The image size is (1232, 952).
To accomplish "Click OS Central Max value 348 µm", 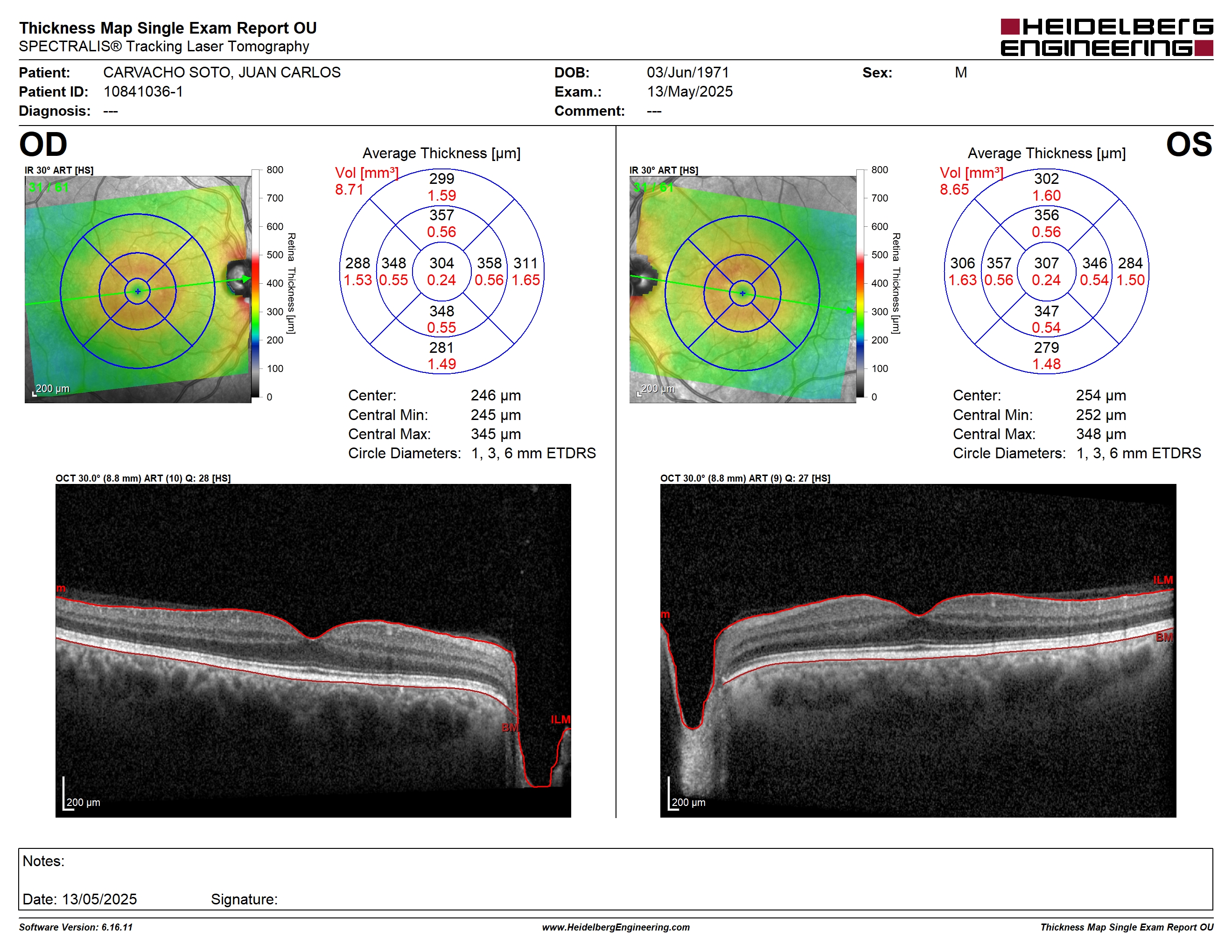I will (x=1101, y=434).
